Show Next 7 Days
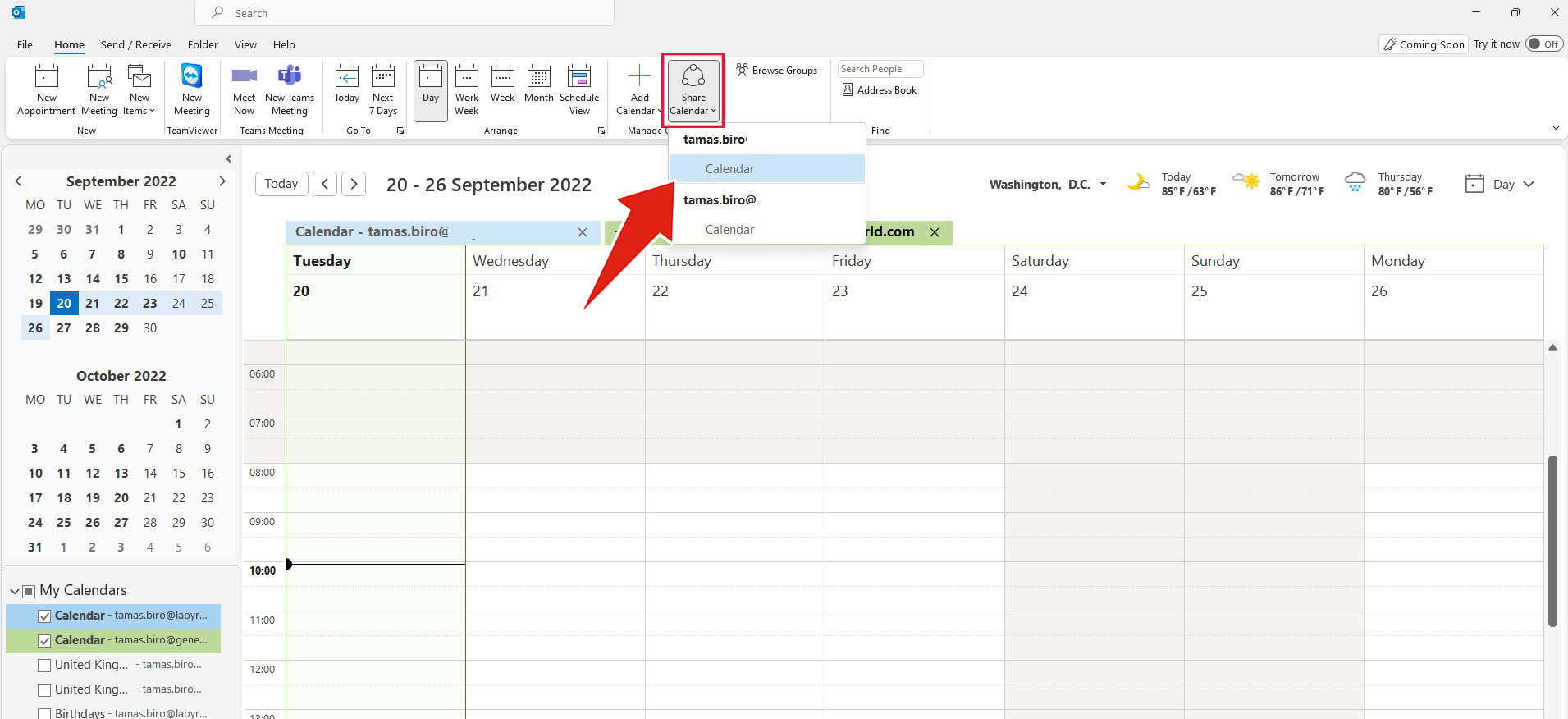 click(383, 90)
